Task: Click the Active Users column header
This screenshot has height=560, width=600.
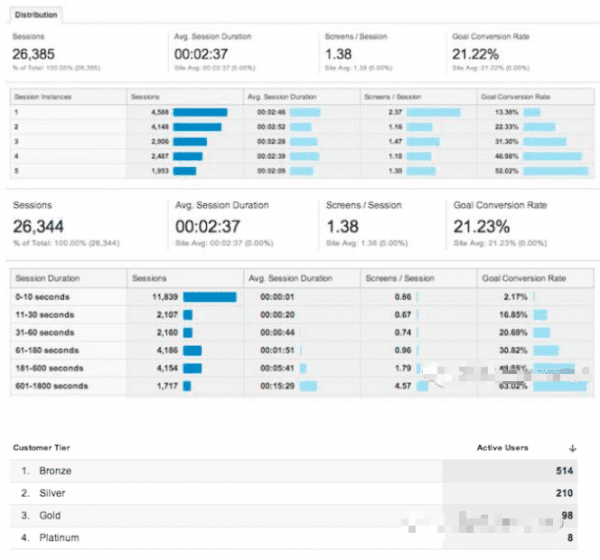Action: click(x=502, y=447)
